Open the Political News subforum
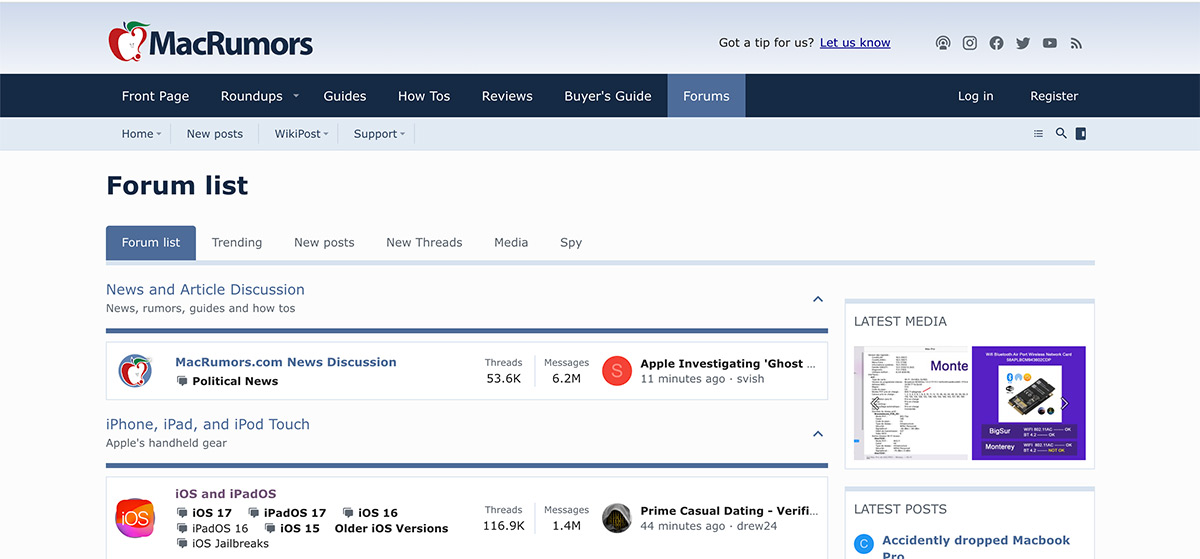This screenshot has height=559, width=1200. click(235, 381)
